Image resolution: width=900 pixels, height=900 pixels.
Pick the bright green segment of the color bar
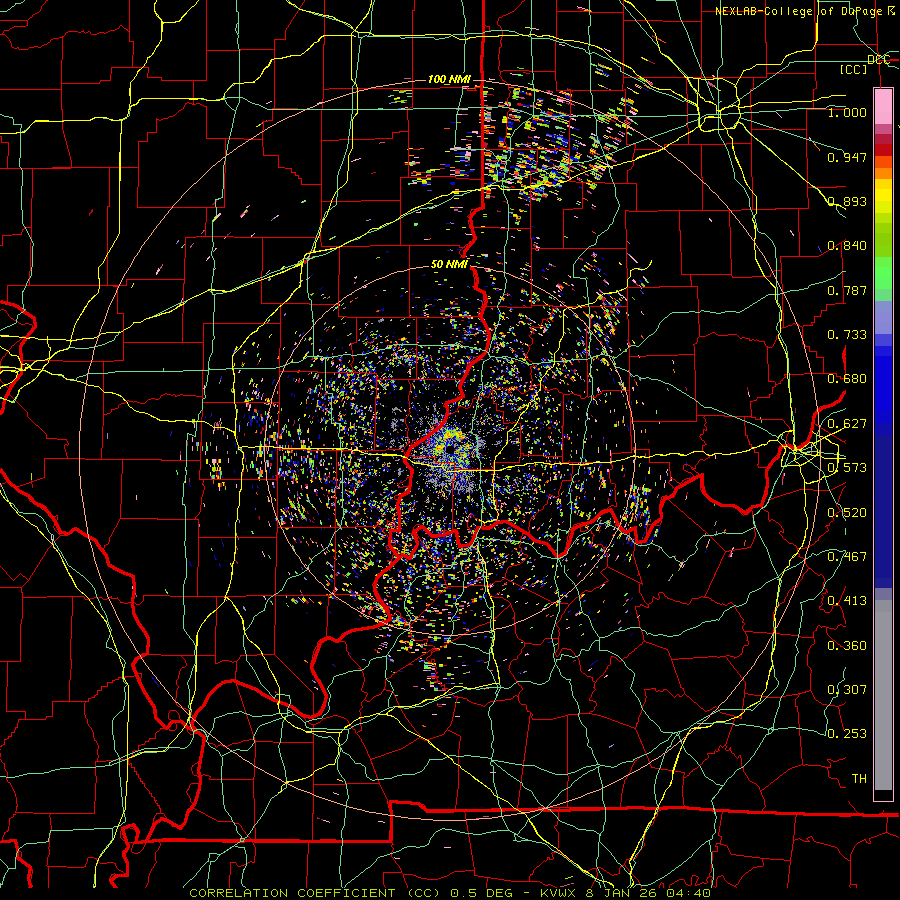[883, 273]
